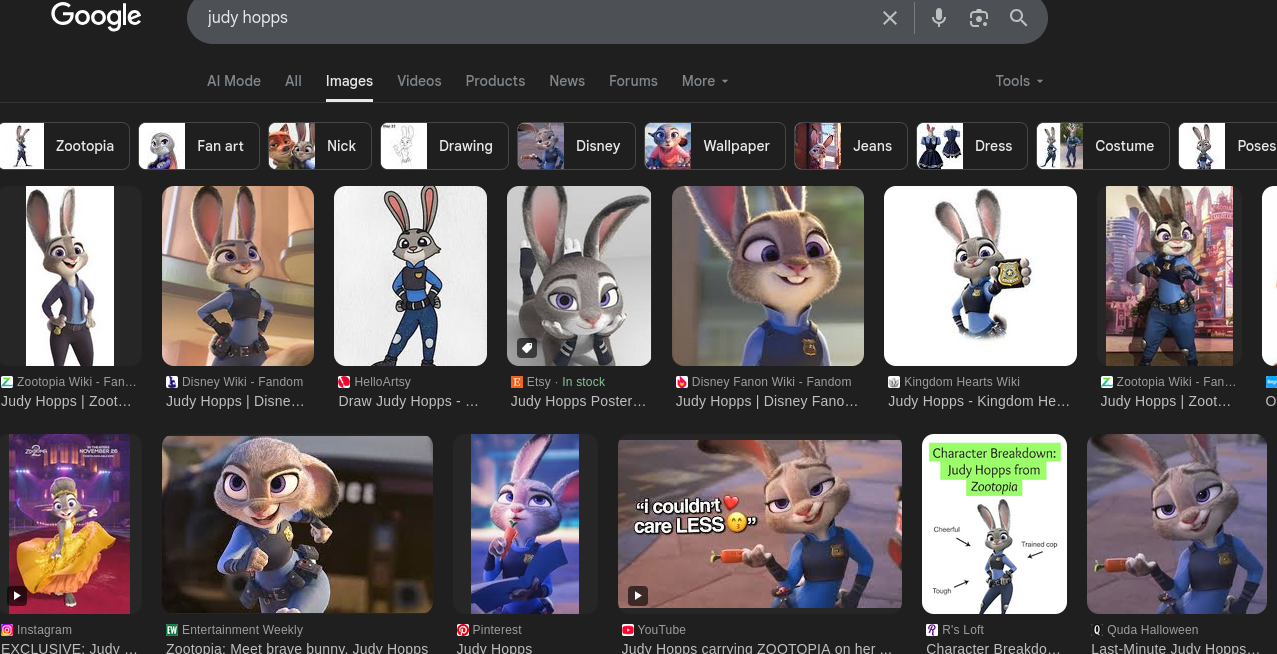
Task: Open the HelloArtsy drawing result link
Action: pos(408,401)
